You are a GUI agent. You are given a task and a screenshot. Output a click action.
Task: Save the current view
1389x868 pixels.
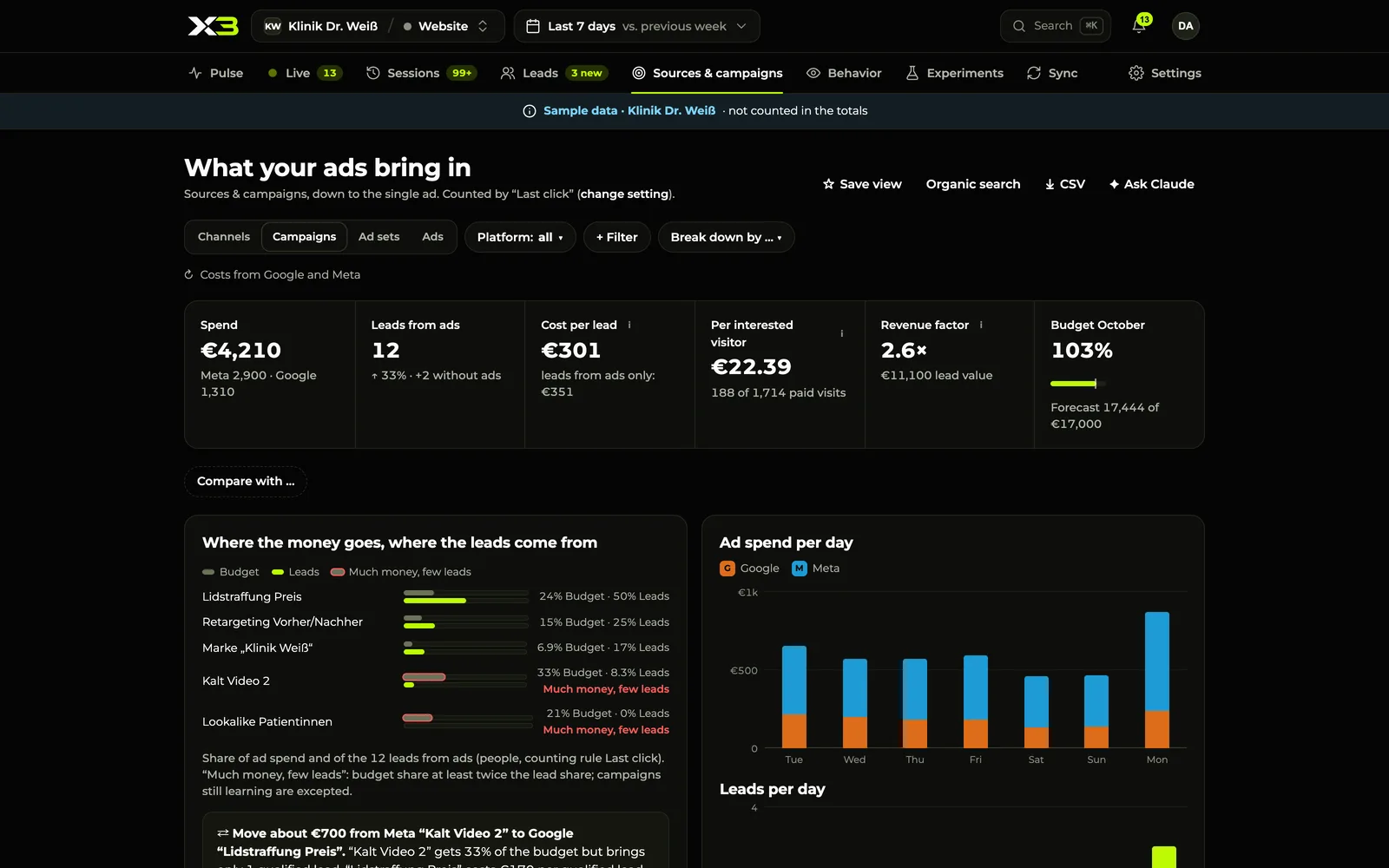(862, 184)
